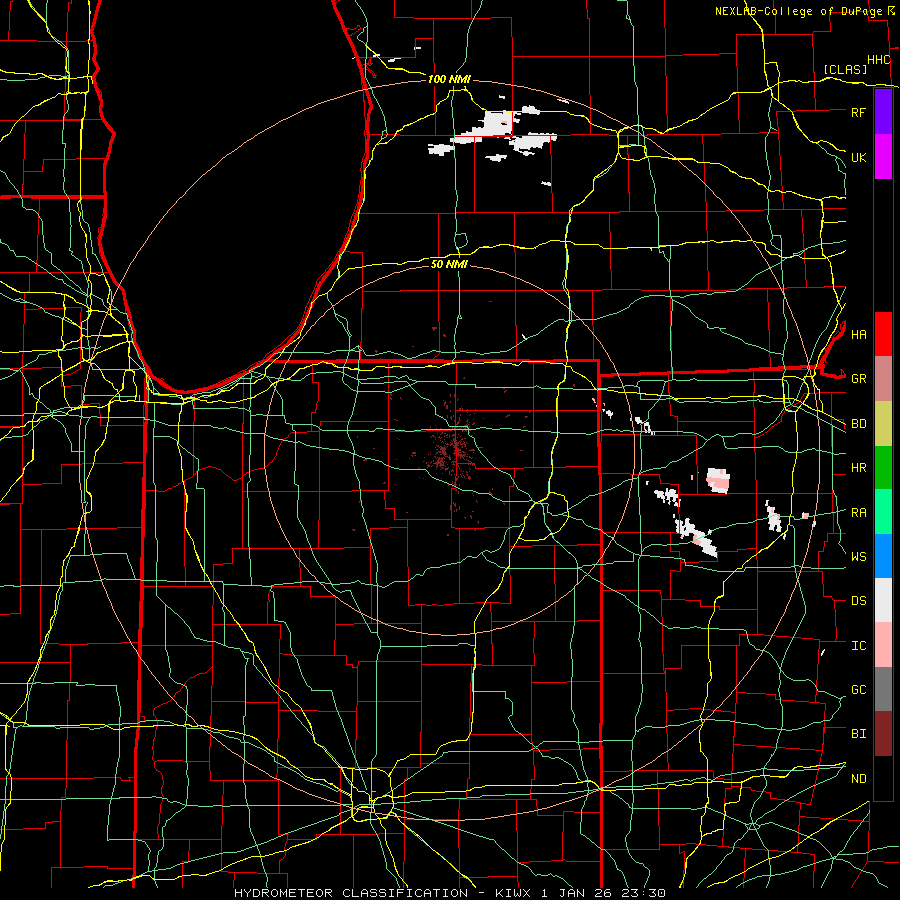Click the RA legend label
This screenshot has width=900, height=900.
pyautogui.click(x=858, y=513)
